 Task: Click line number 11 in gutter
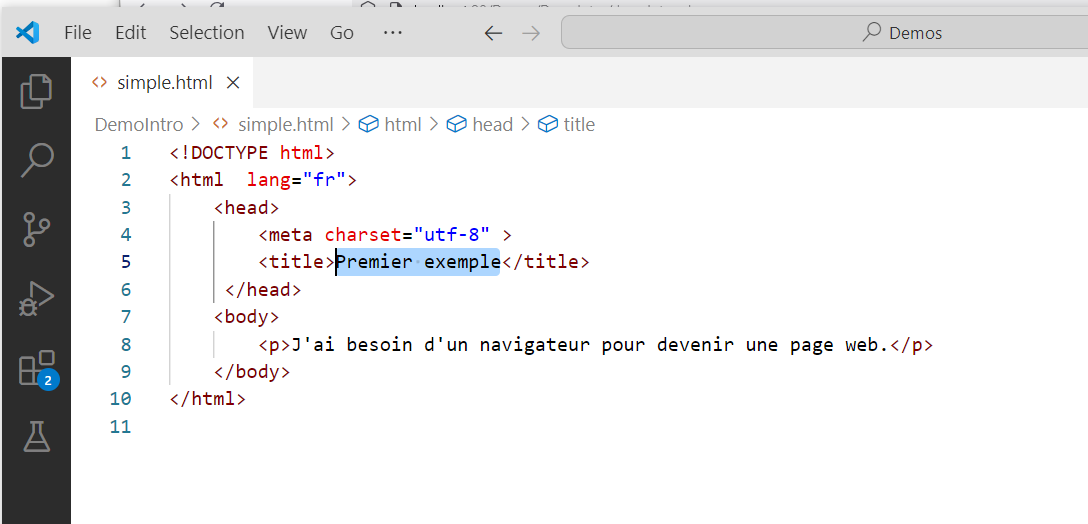120,426
